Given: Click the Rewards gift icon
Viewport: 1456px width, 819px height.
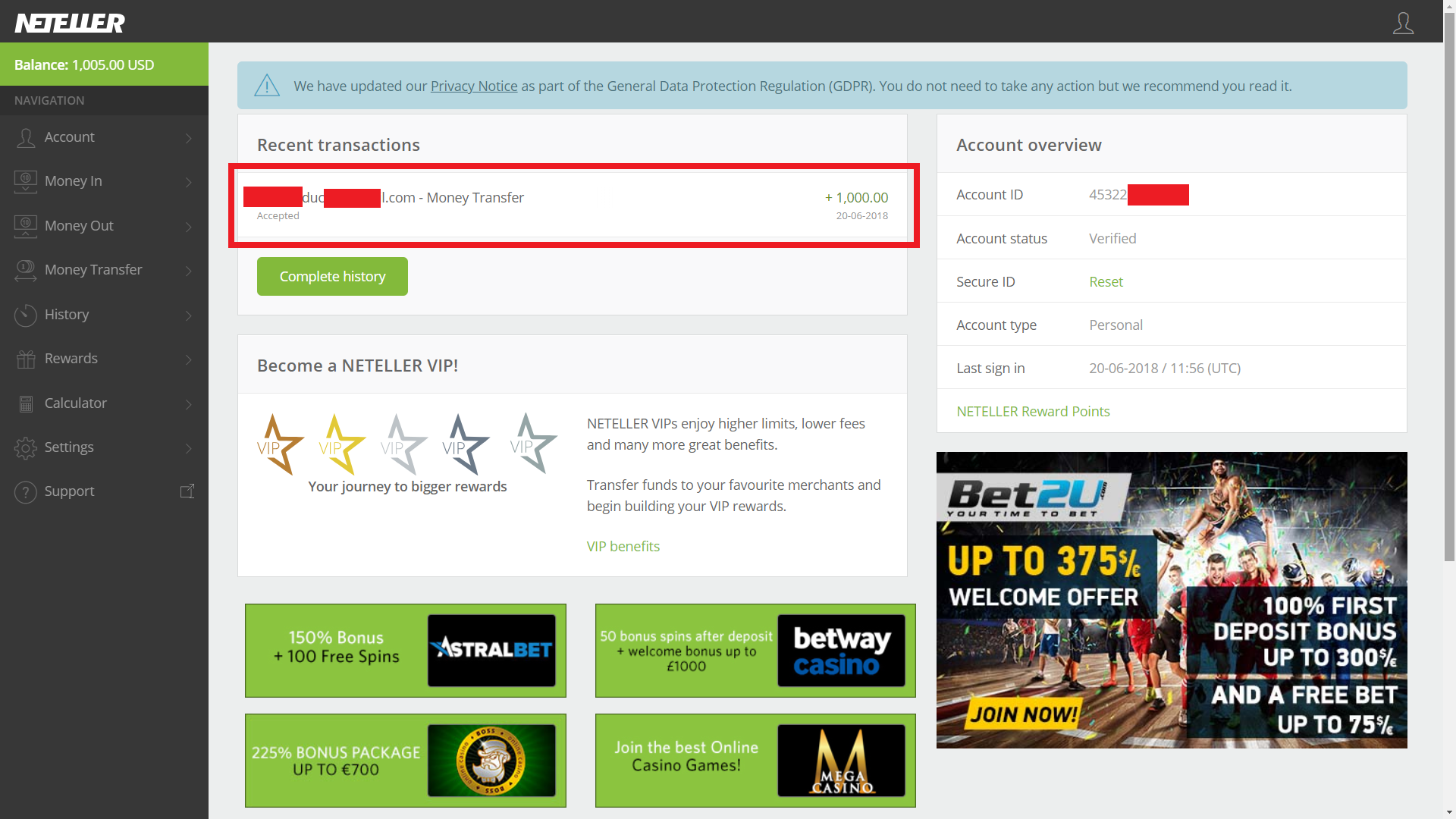Looking at the screenshot, I should point(26,359).
